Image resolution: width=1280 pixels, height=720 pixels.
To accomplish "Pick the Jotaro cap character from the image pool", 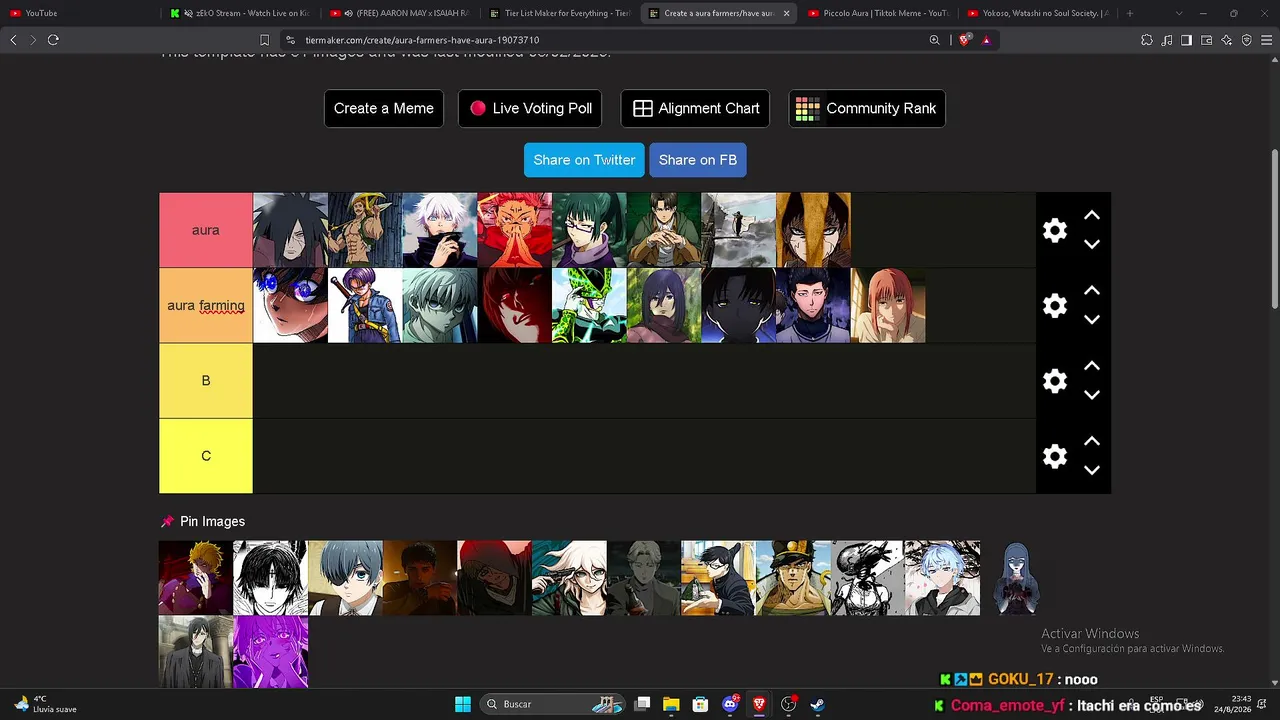I will point(793,578).
